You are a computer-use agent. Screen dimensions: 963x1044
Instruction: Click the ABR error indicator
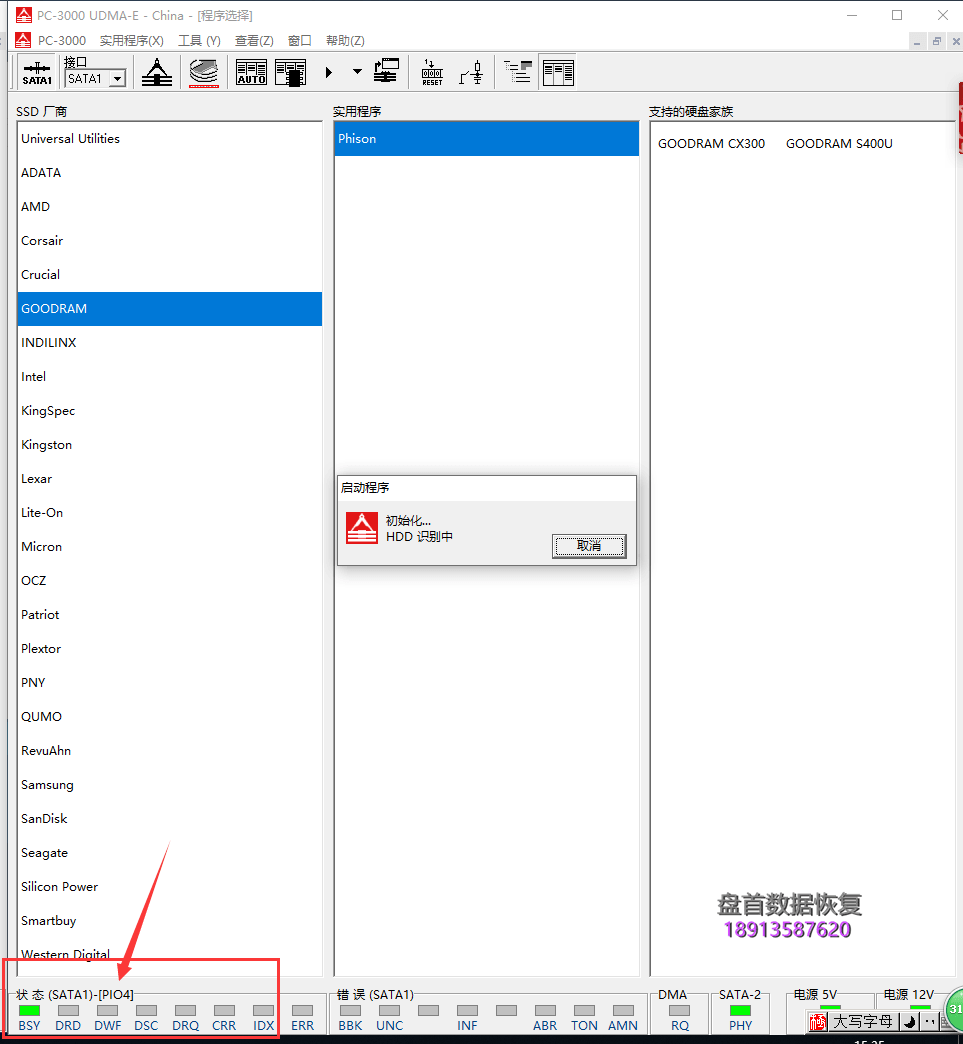545,1011
